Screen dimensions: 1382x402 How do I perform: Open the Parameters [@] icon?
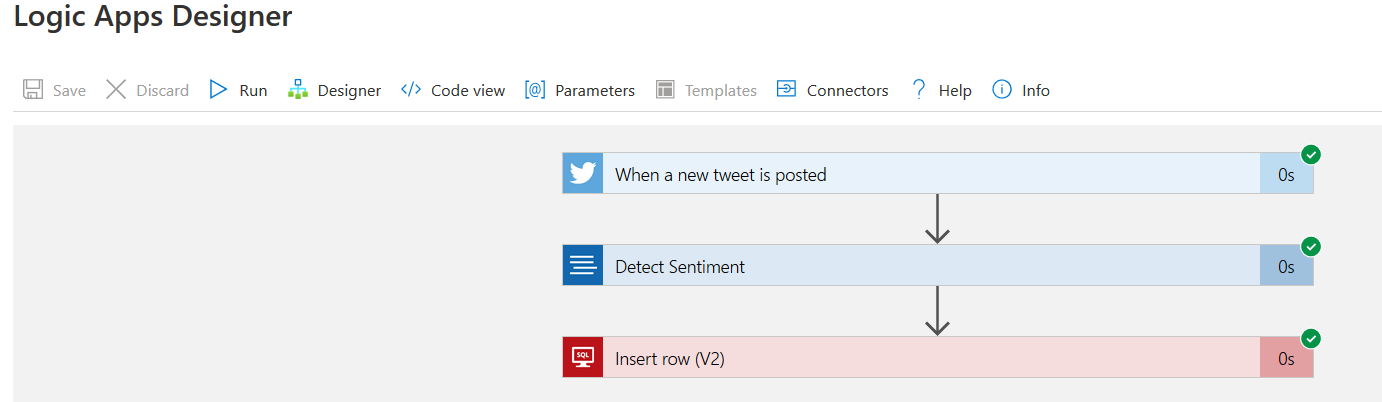click(535, 90)
